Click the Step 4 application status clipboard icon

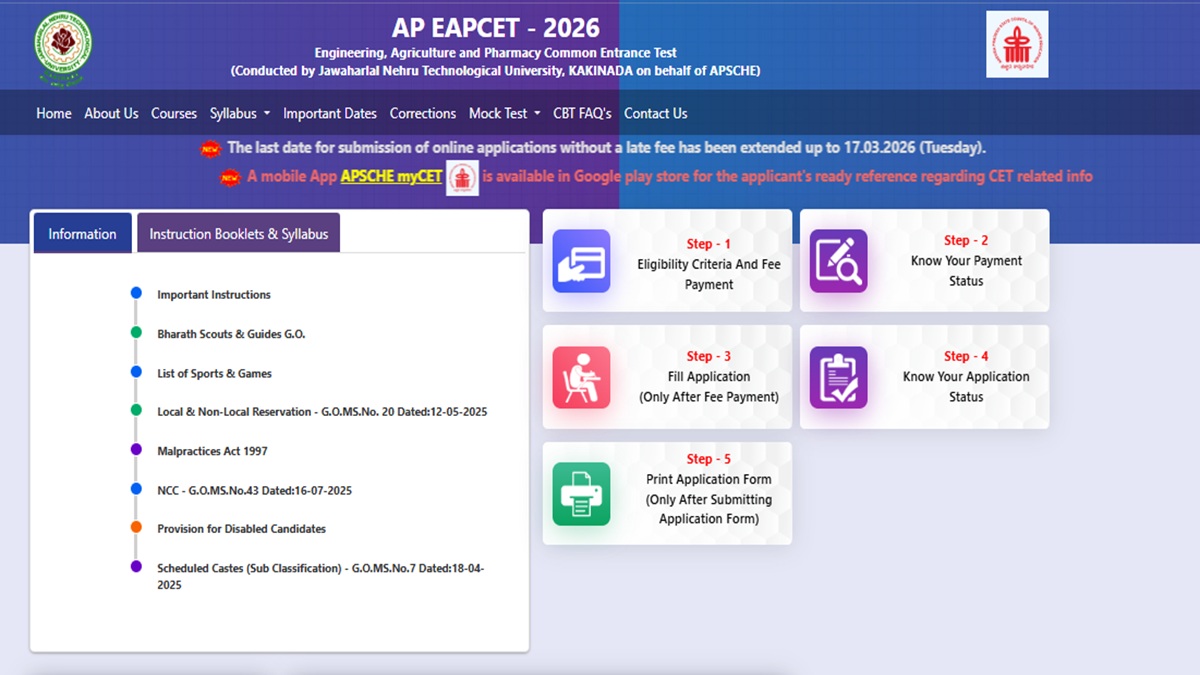(838, 377)
